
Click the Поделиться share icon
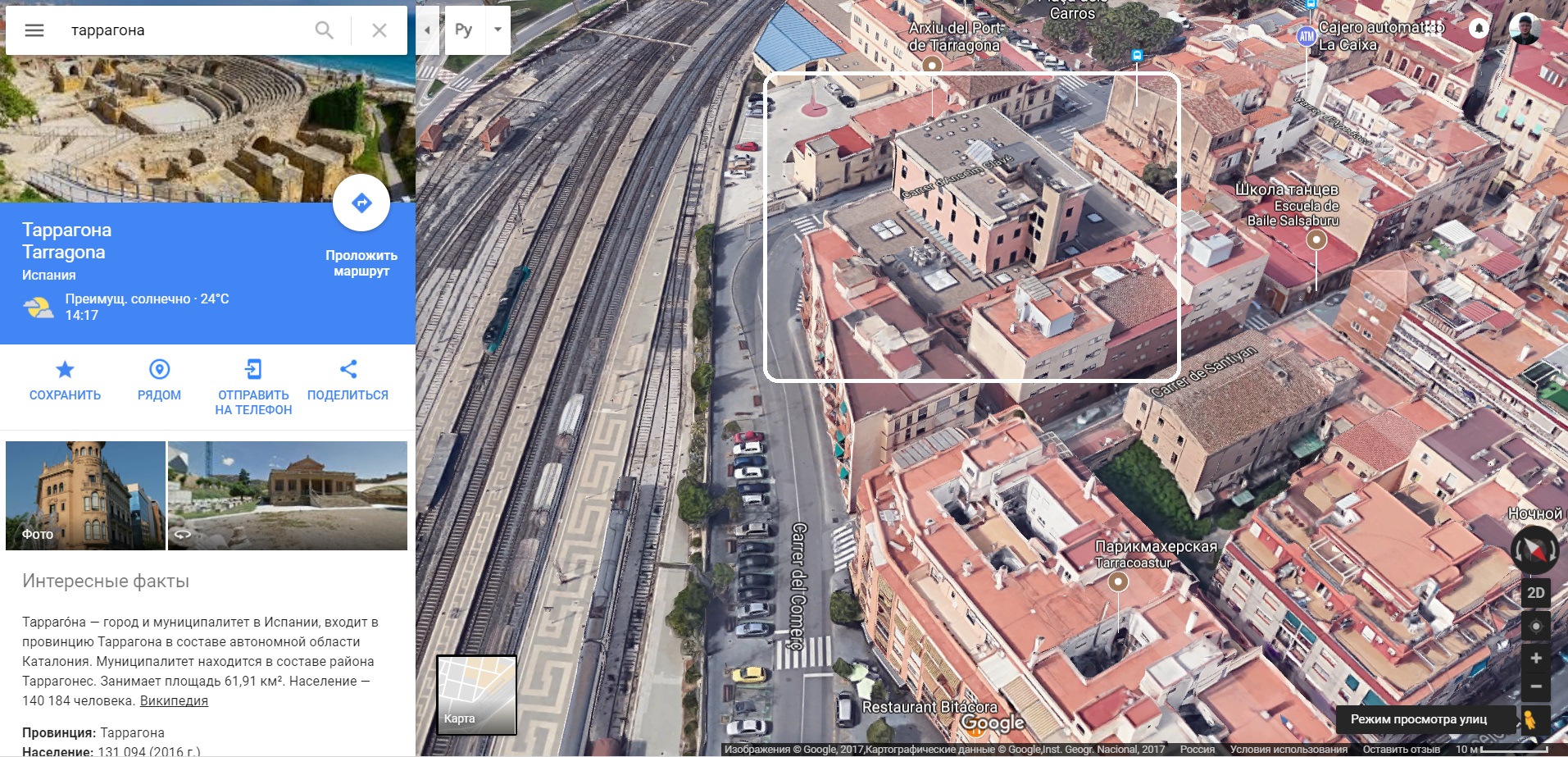(348, 369)
